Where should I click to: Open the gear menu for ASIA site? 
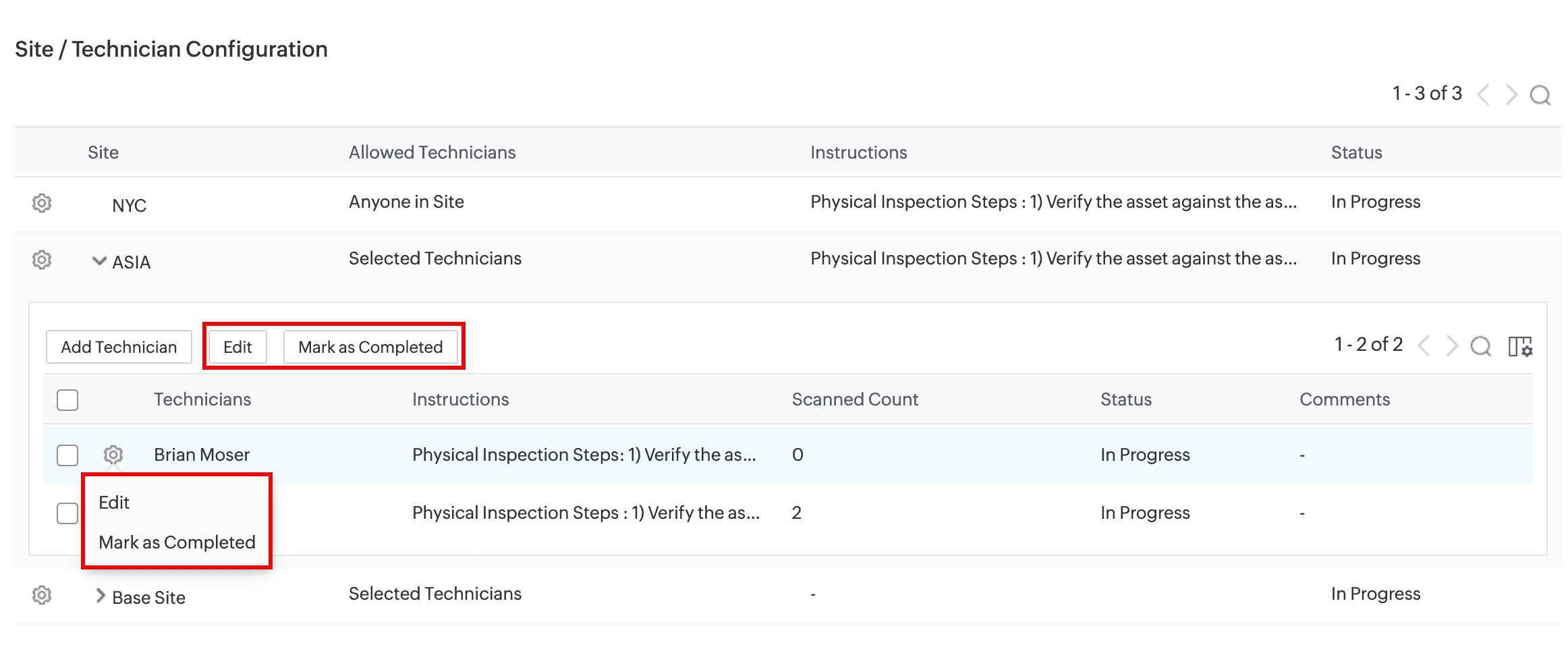(x=42, y=260)
